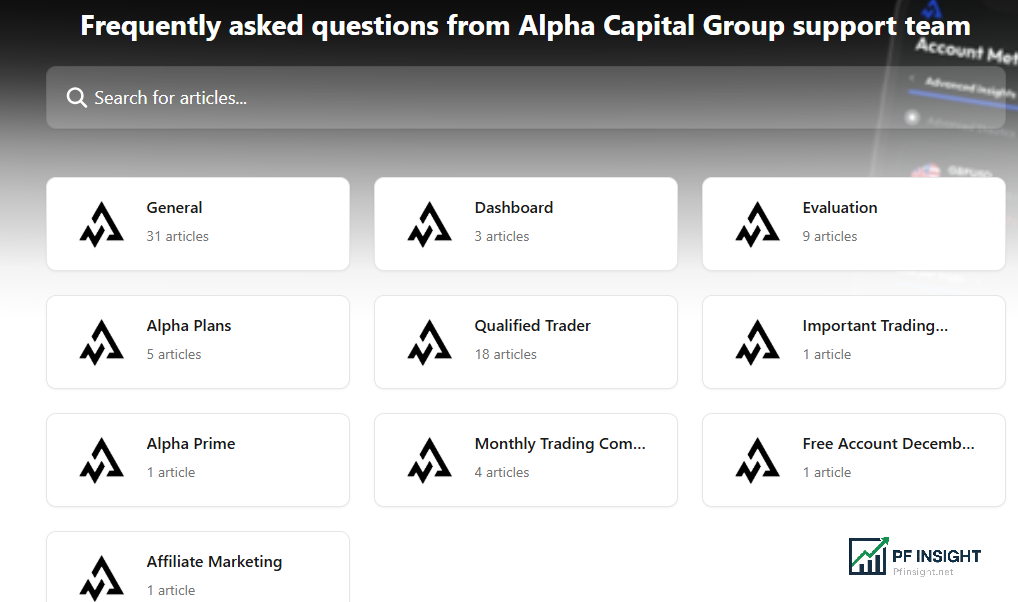This screenshot has width=1018, height=602.
Task: Open the Dashboard collection title
Action: (514, 208)
